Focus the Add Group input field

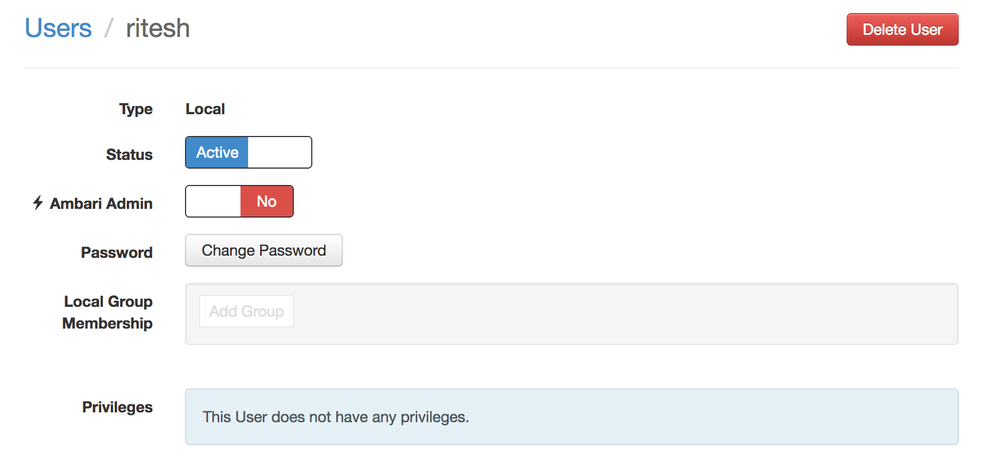pos(246,311)
